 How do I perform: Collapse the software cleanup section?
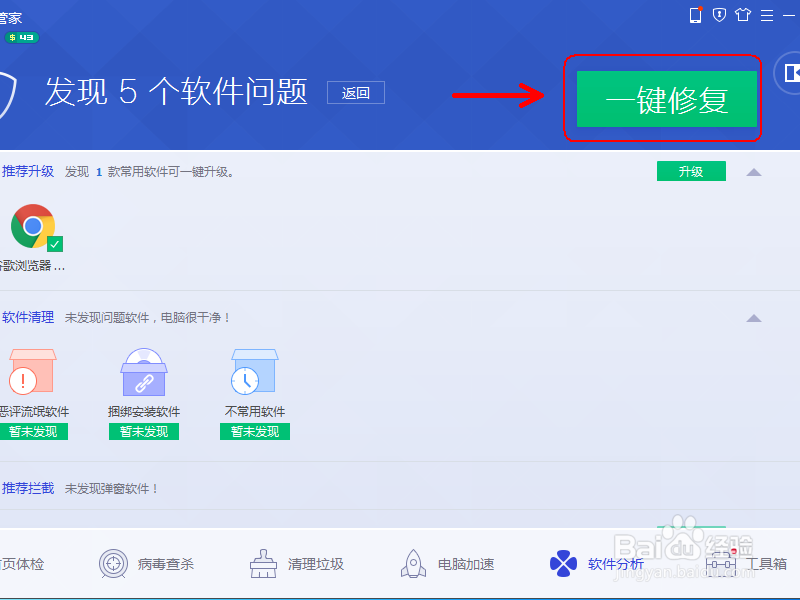(753, 318)
